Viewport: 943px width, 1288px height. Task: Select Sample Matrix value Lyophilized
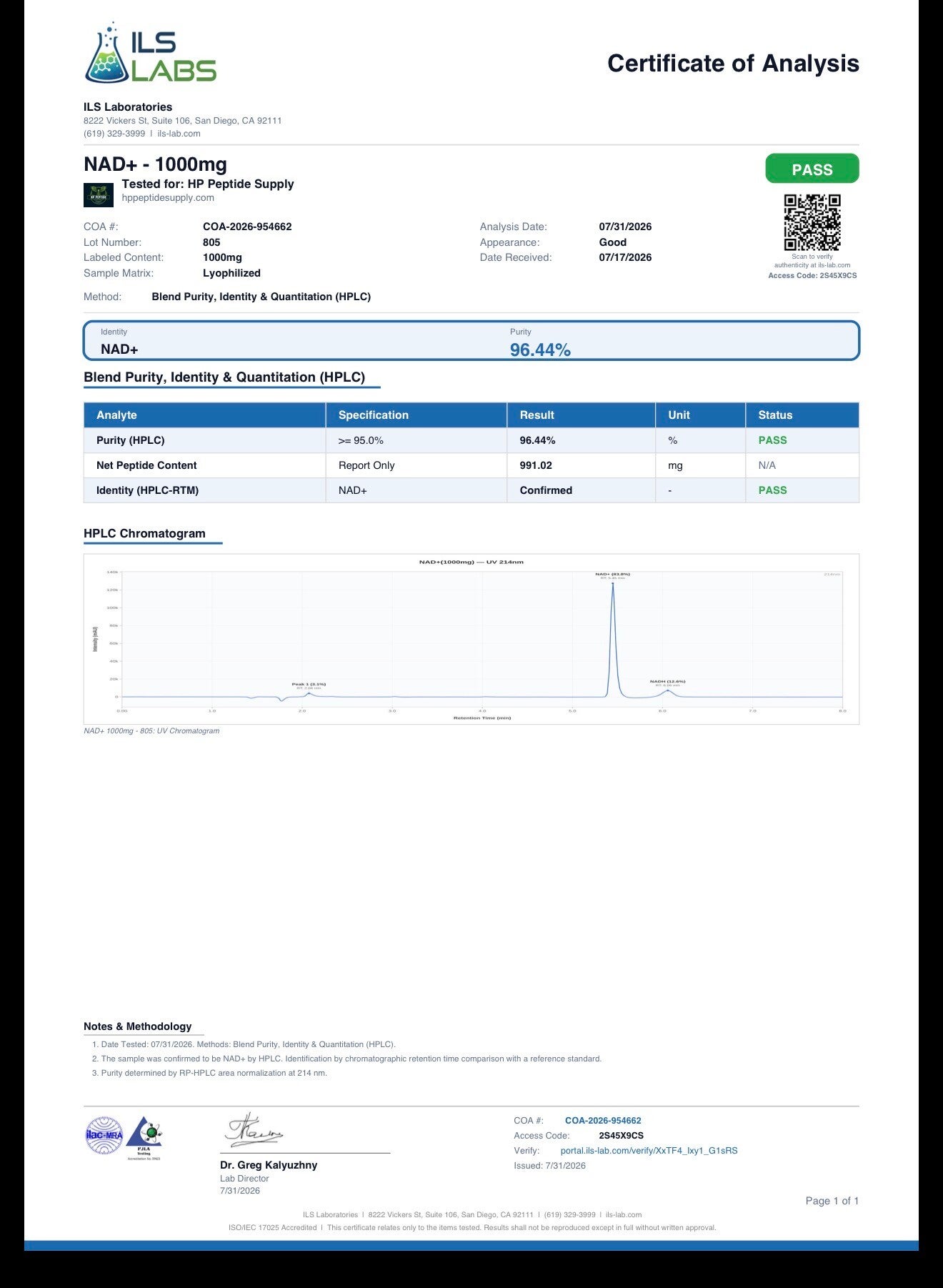coord(231,273)
